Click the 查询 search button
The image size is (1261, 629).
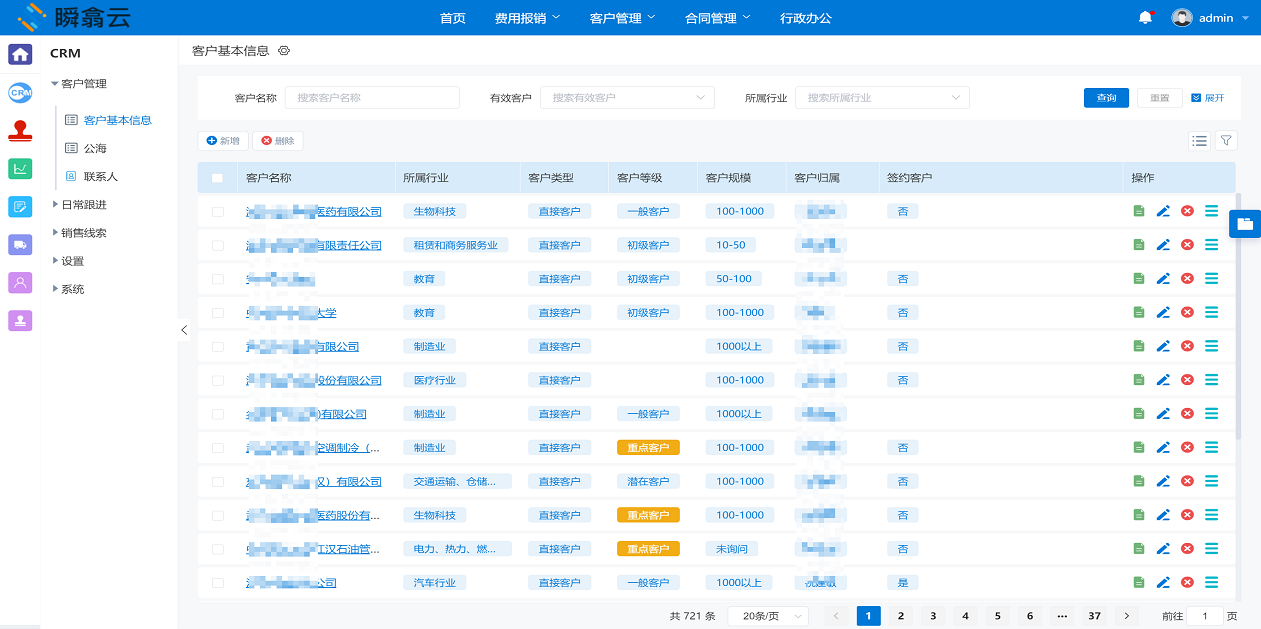click(1106, 98)
